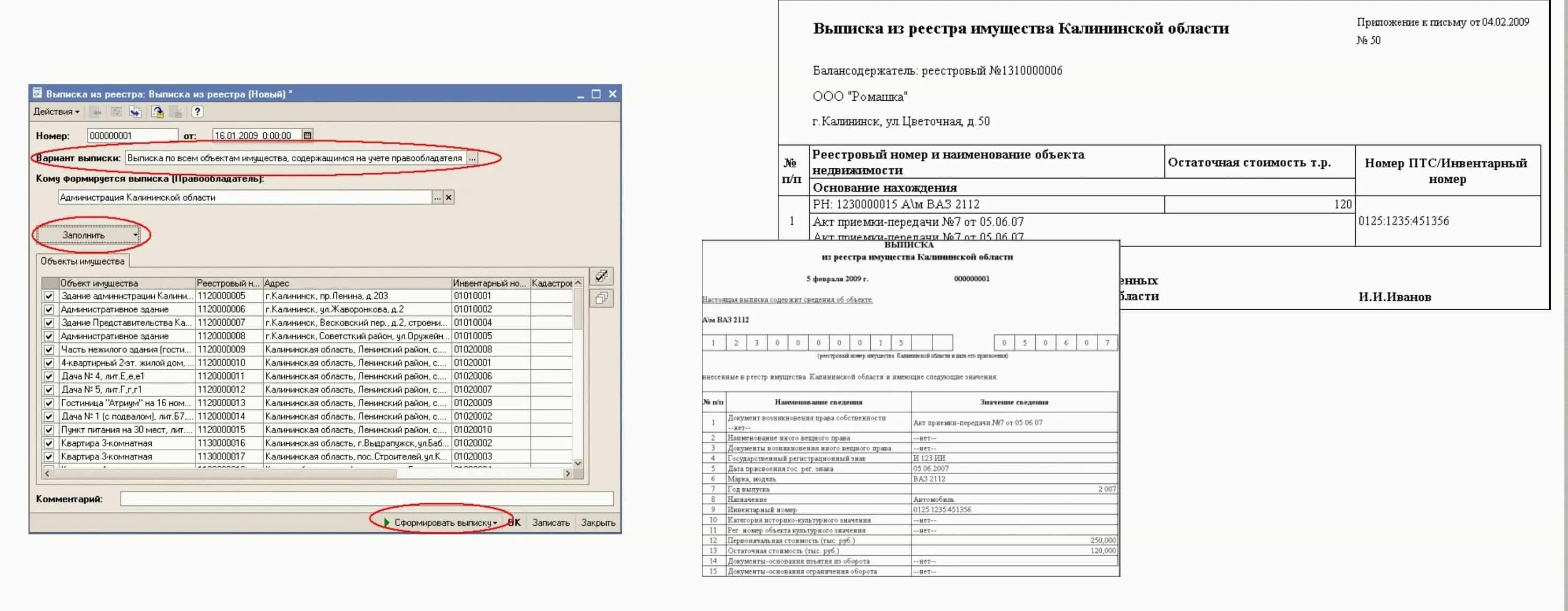The image size is (1568, 611).
Task: Click address cell г.Калининск, ул.Жаворонкова, д.2
Action: 357,309
